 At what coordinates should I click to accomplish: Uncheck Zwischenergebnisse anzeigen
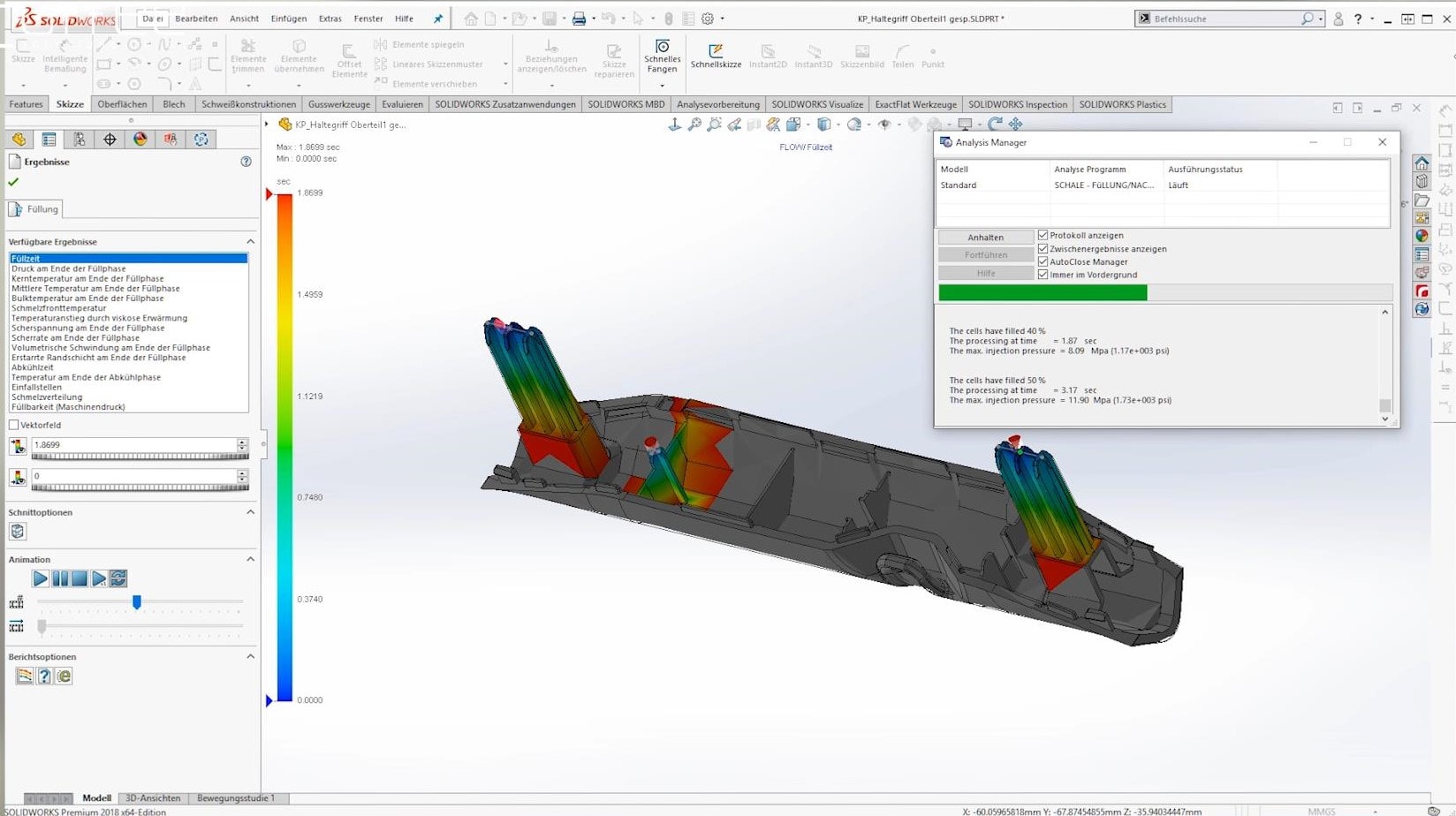tap(1043, 248)
